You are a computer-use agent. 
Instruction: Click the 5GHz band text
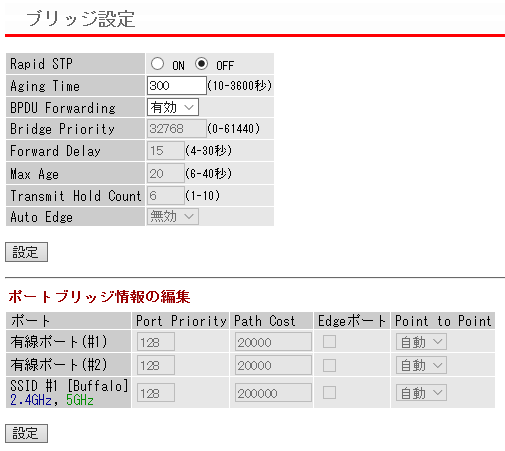click(x=80, y=400)
